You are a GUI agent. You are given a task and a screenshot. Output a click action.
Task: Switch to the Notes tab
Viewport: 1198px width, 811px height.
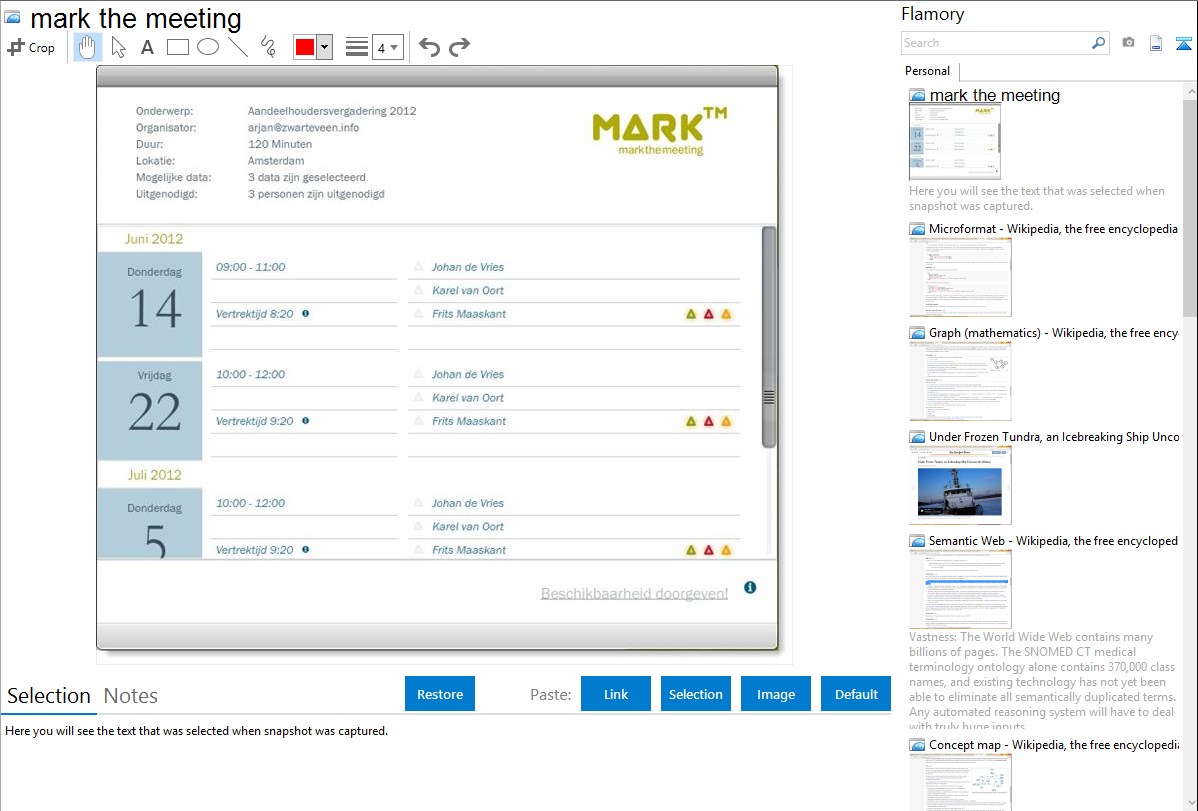[x=131, y=696]
